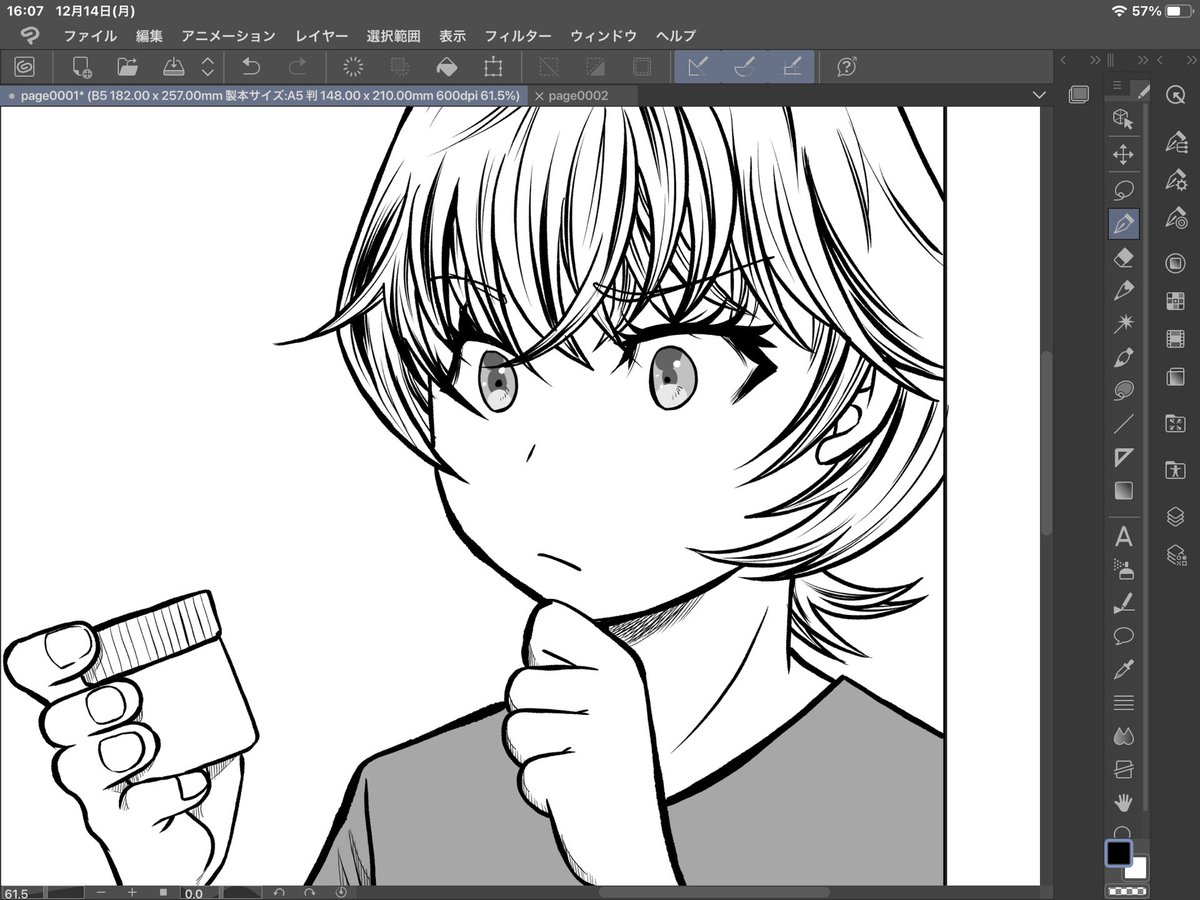Select the Text tool
This screenshot has height=900, width=1200.
click(1124, 537)
